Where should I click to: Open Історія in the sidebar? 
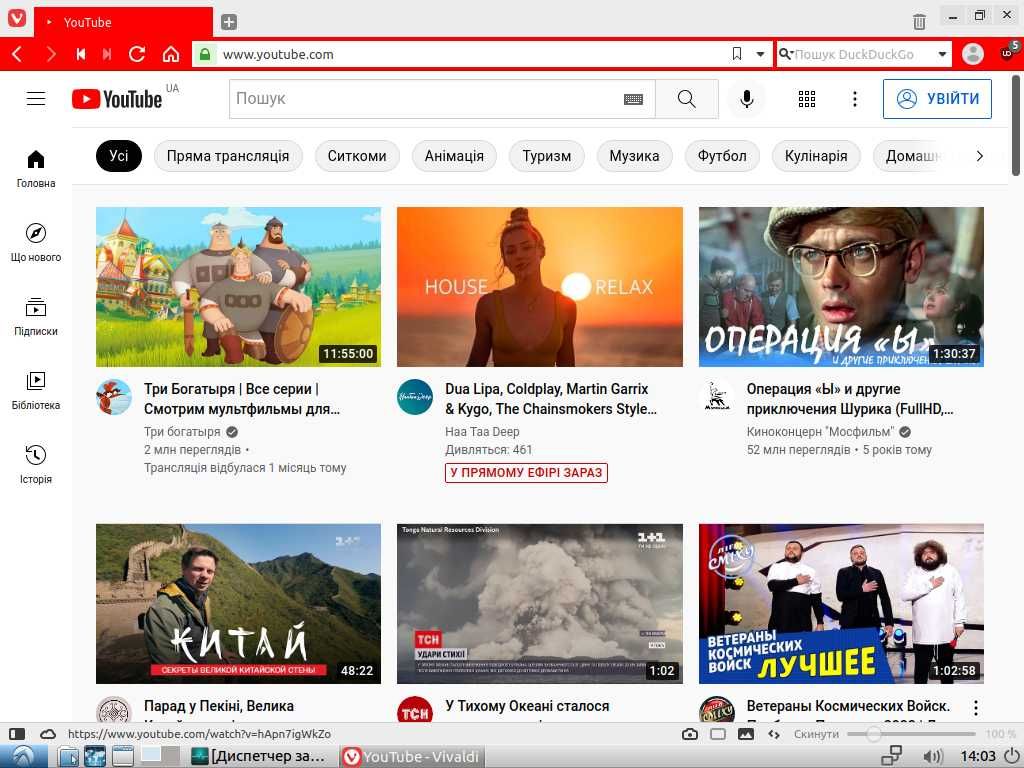pos(36,464)
